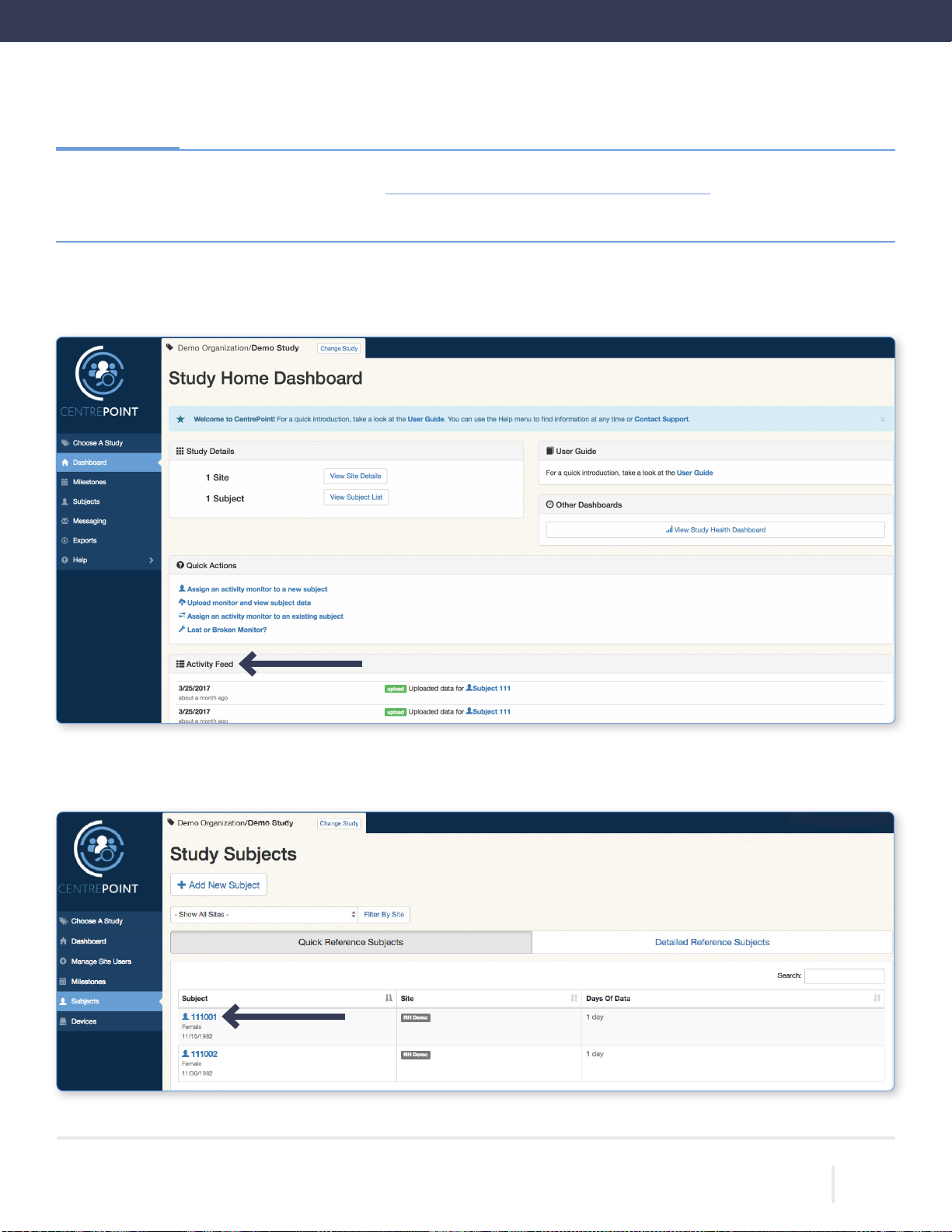Click the Messaging envelope icon
Viewport: 952px width, 1232px height.
point(65,521)
